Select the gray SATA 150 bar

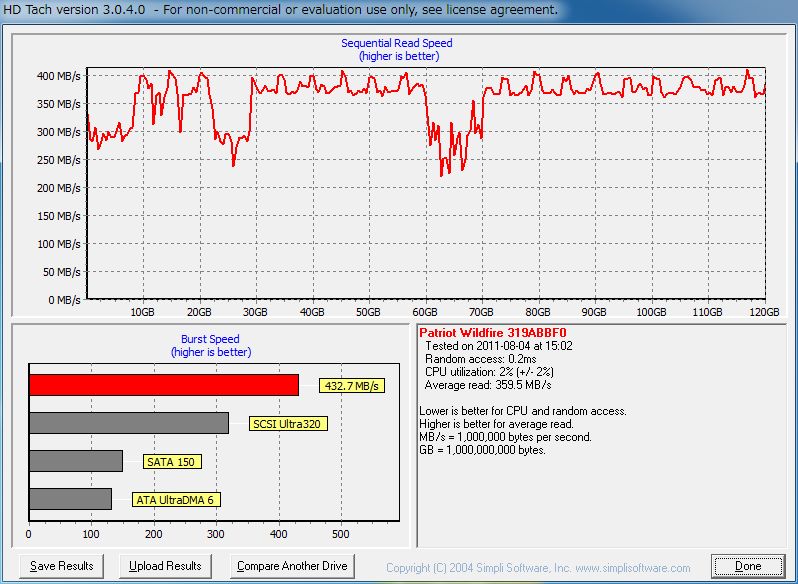76,461
